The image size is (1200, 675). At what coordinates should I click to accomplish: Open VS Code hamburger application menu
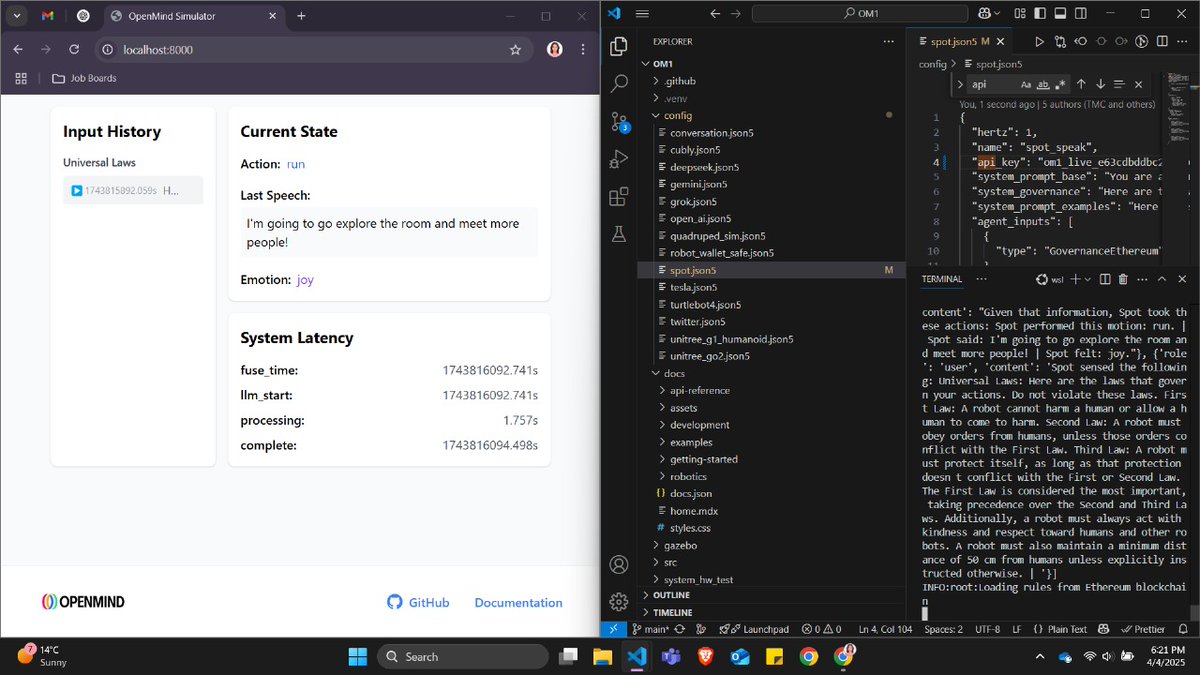point(642,14)
